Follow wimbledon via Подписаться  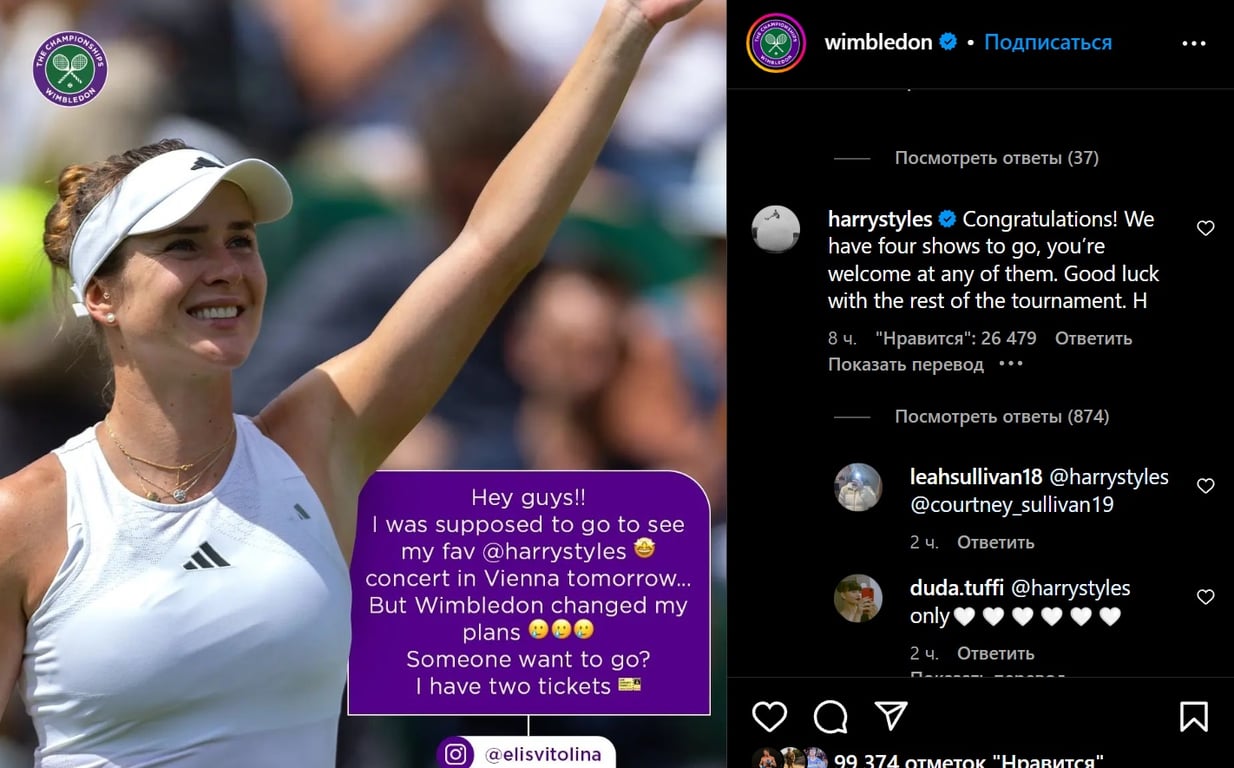click(1048, 42)
